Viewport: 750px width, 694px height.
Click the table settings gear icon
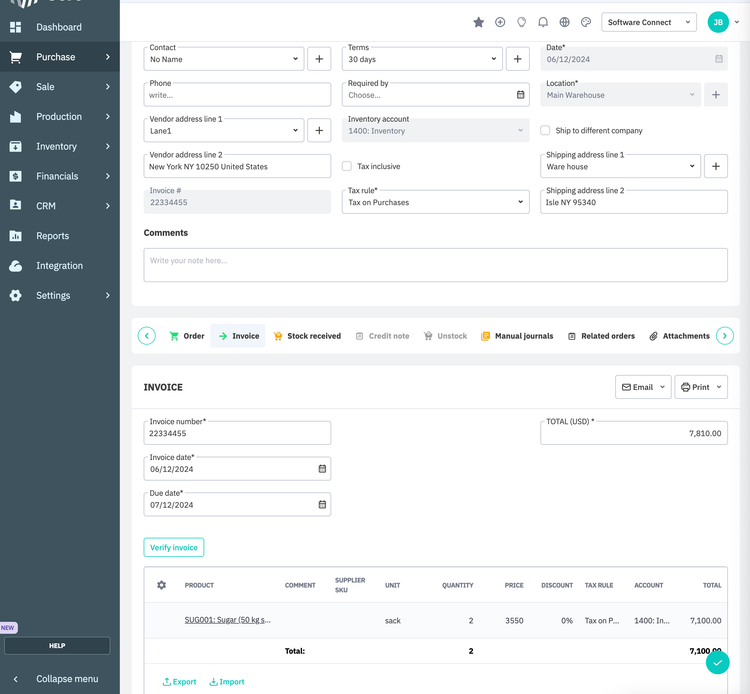pos(162,585)
